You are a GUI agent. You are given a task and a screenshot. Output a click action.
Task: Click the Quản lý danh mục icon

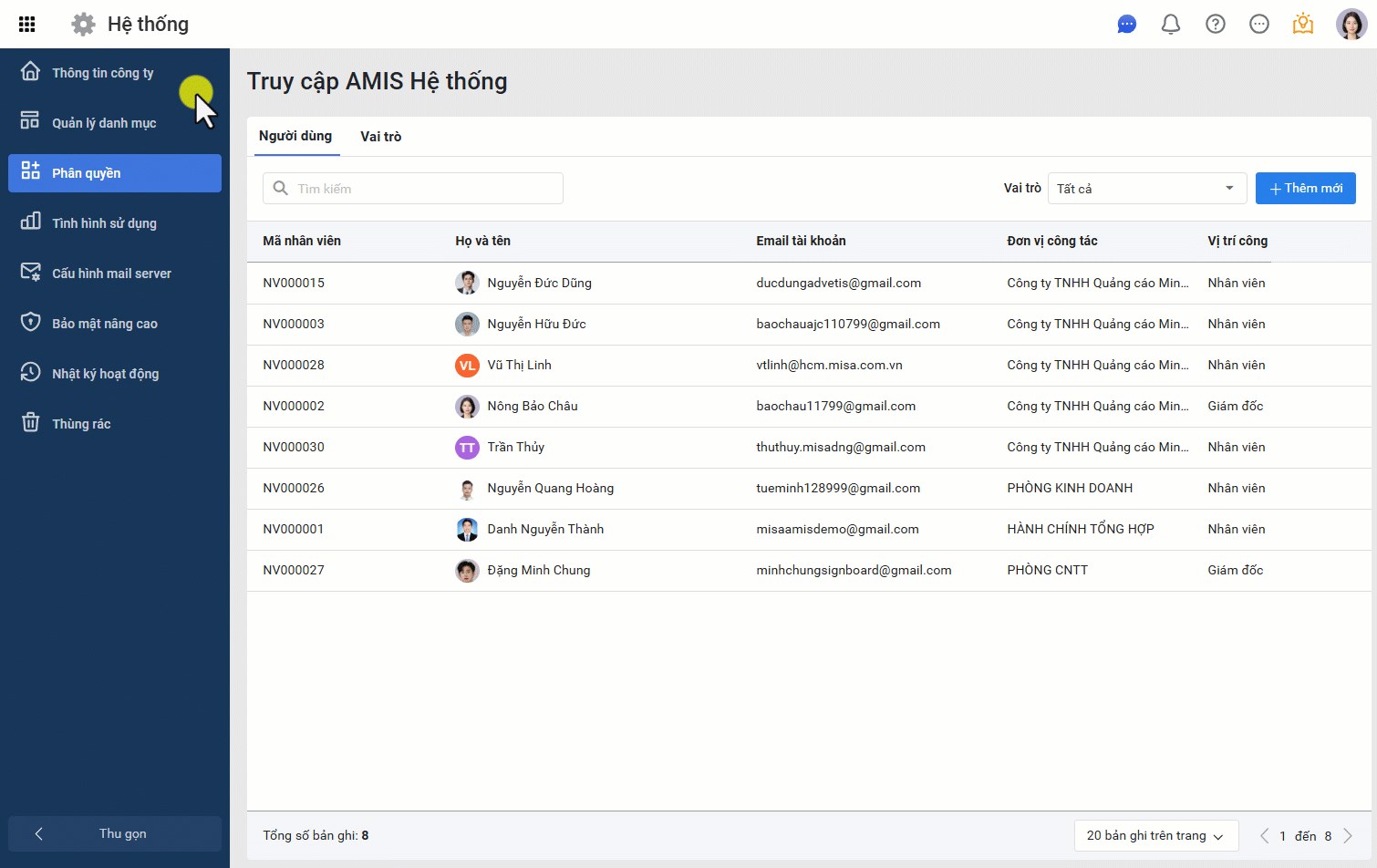point(30,120)
